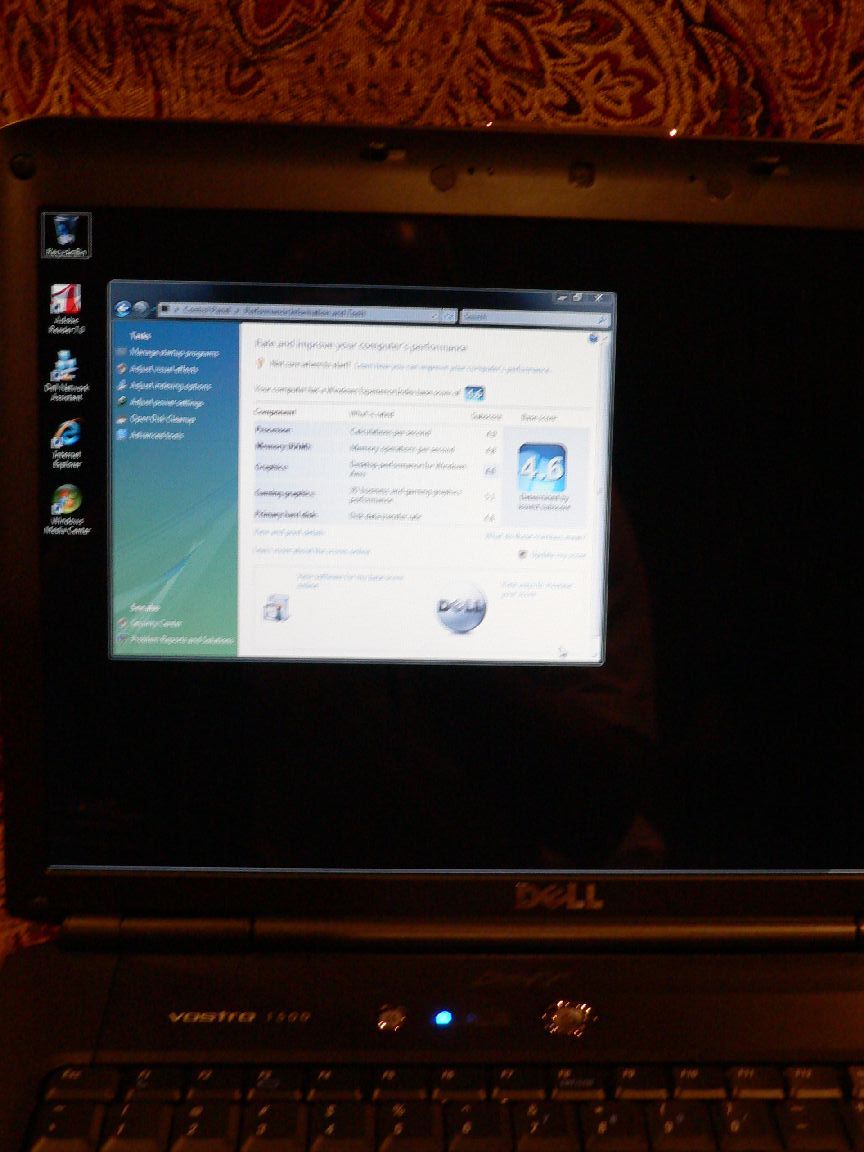
Task: Open the address bar history dropdown arrow
Action: point(436,317)
